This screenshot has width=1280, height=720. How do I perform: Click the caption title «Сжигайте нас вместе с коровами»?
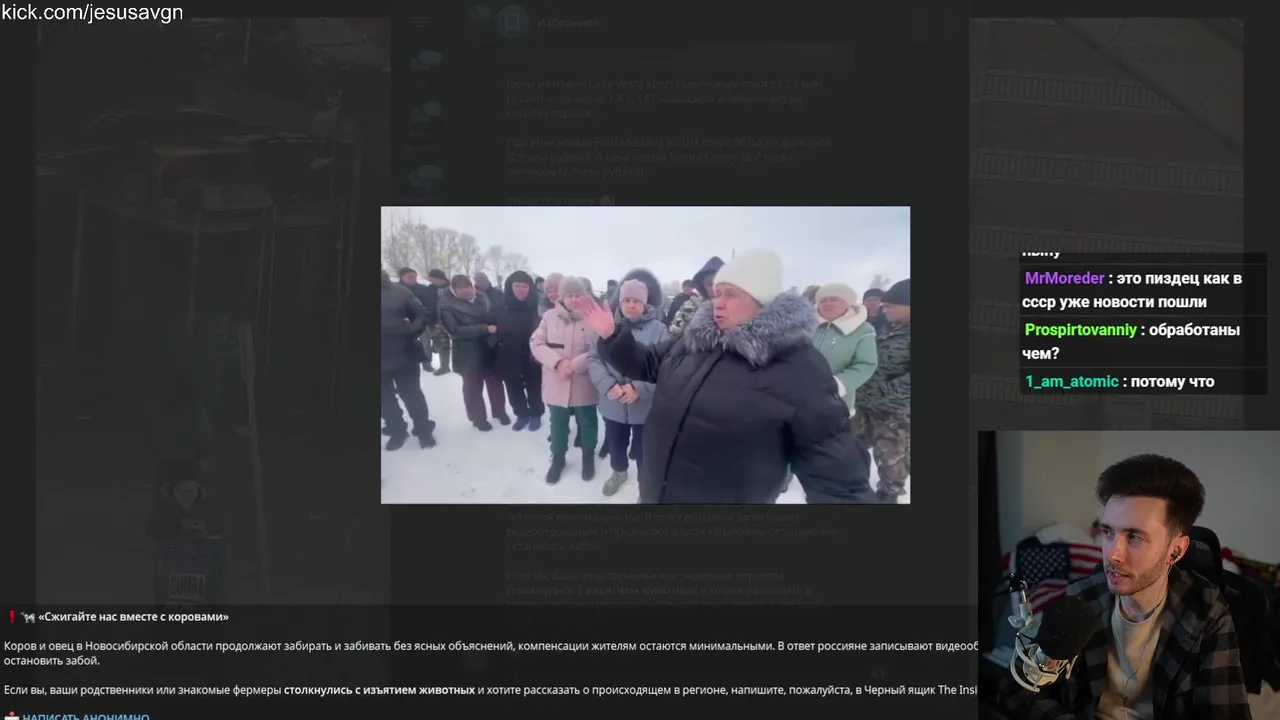tap(133, 617)
